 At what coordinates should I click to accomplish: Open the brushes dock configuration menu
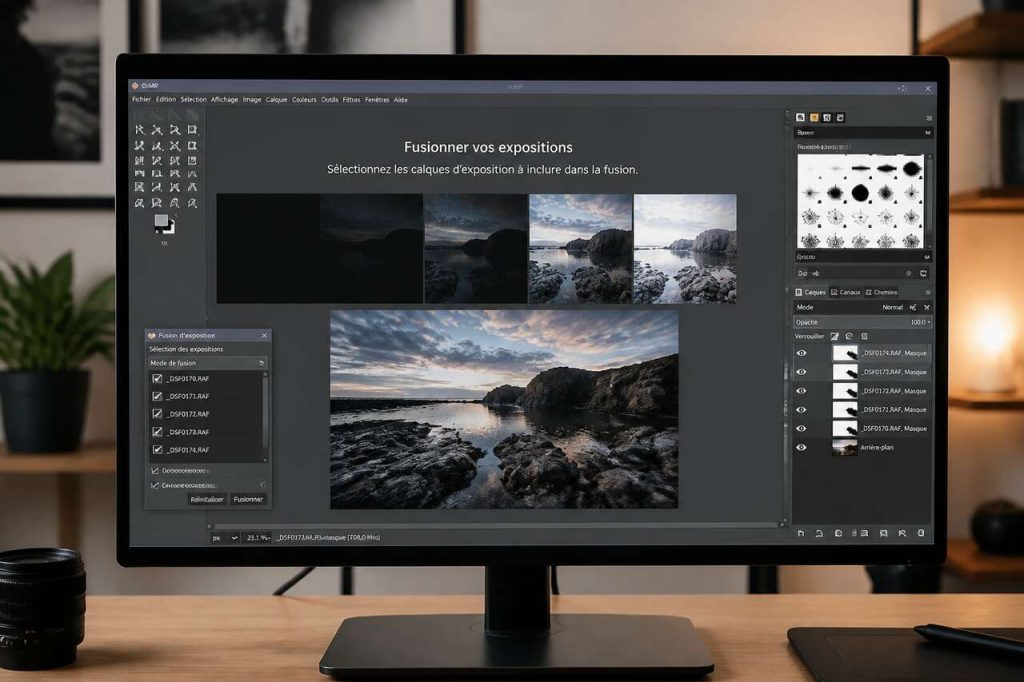[929, 118]
